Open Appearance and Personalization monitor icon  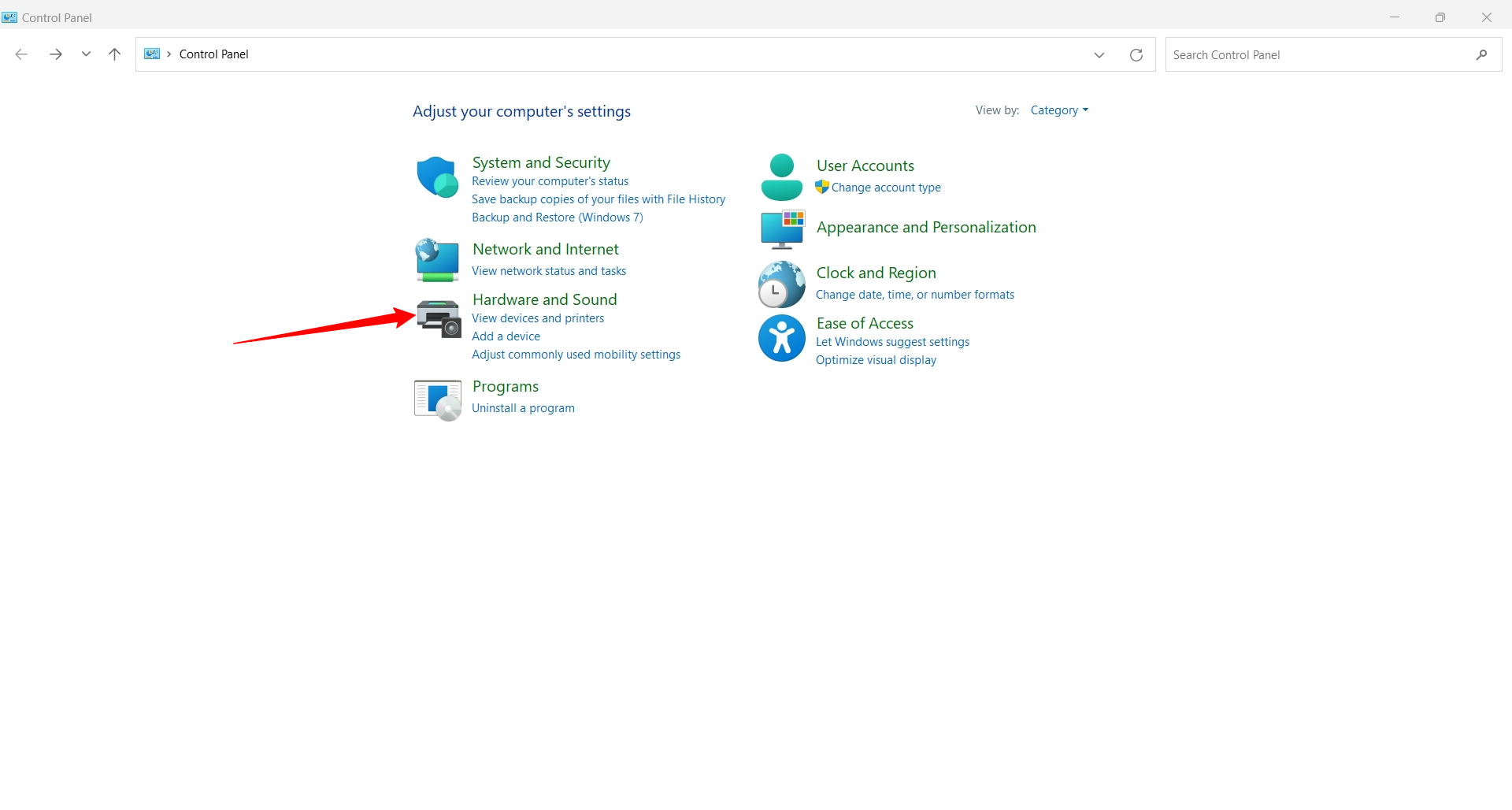[x=782, y=229]
